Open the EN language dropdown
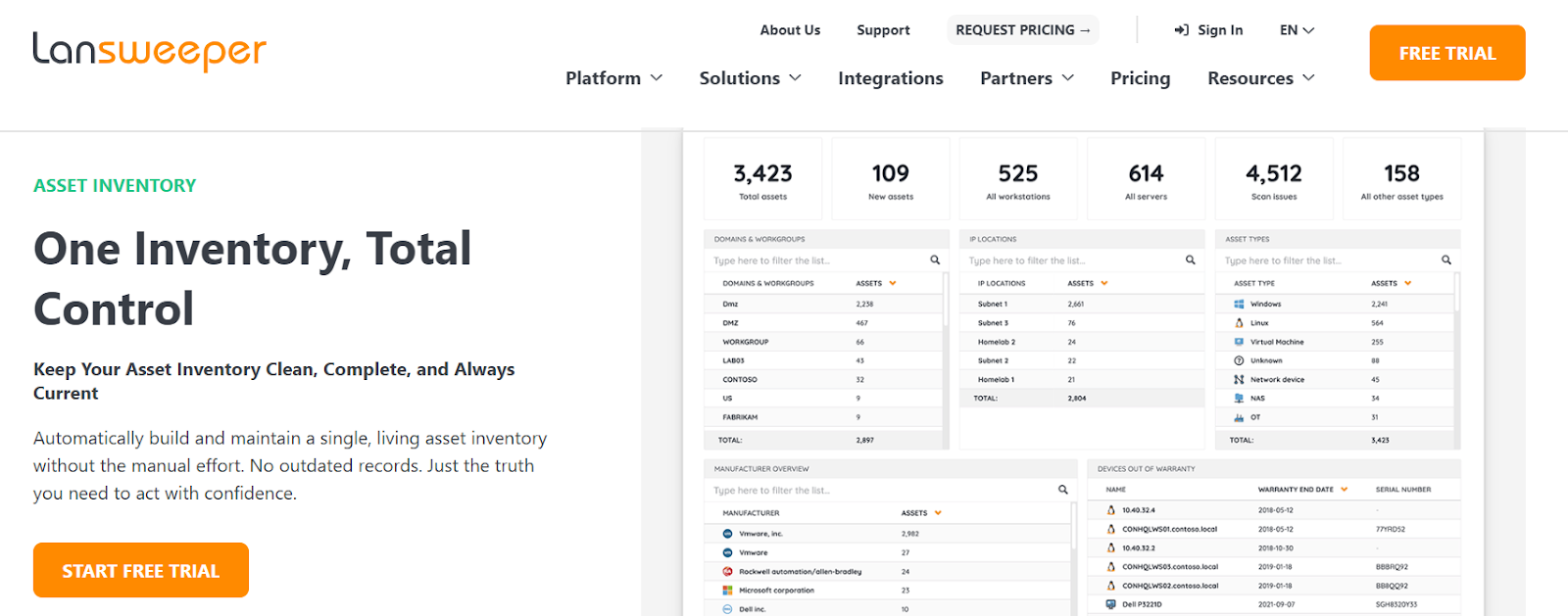Screen dimensions: 1568x616 (x=1297, y=30)
